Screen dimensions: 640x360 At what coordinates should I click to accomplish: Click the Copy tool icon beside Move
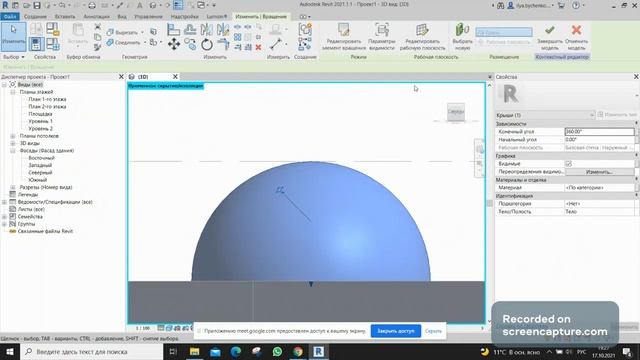(x=190, y=44)
